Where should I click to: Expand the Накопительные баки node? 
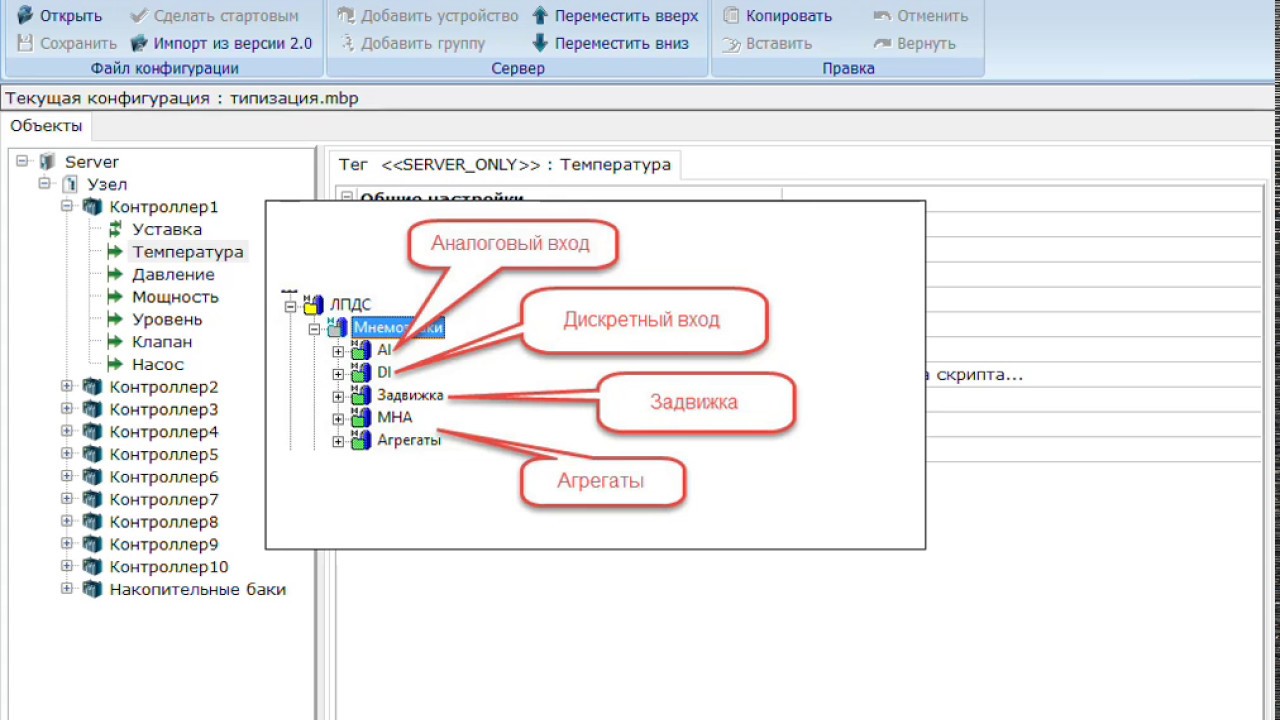click(67, 589)
